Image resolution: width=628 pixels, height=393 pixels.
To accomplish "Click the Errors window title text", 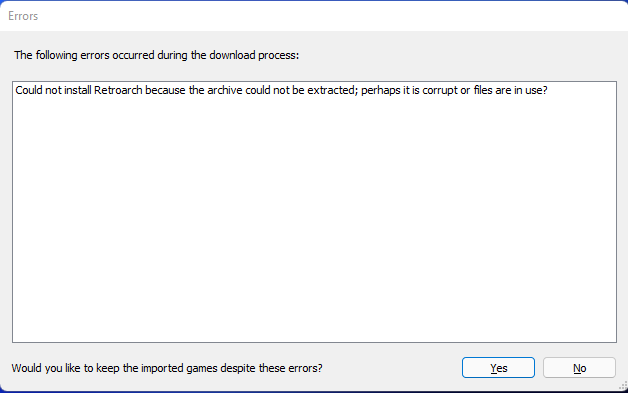I will (23, 16).
